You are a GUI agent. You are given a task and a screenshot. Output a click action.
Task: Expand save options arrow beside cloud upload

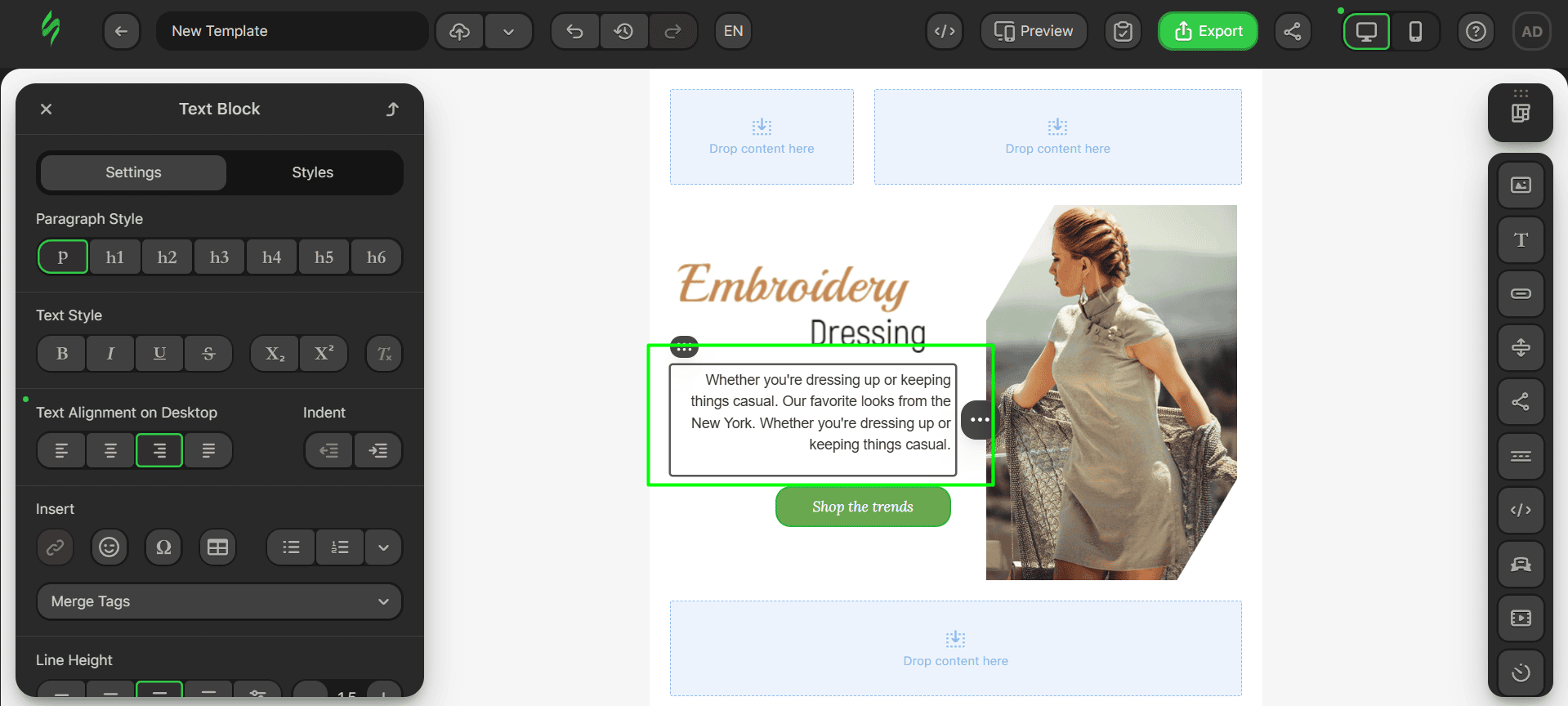click(x=508, y=31)
